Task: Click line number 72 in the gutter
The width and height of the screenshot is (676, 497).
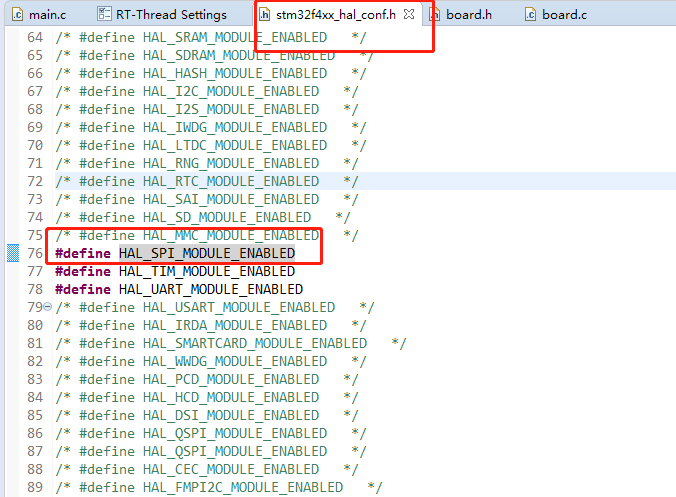Action: tap(35, 181)
